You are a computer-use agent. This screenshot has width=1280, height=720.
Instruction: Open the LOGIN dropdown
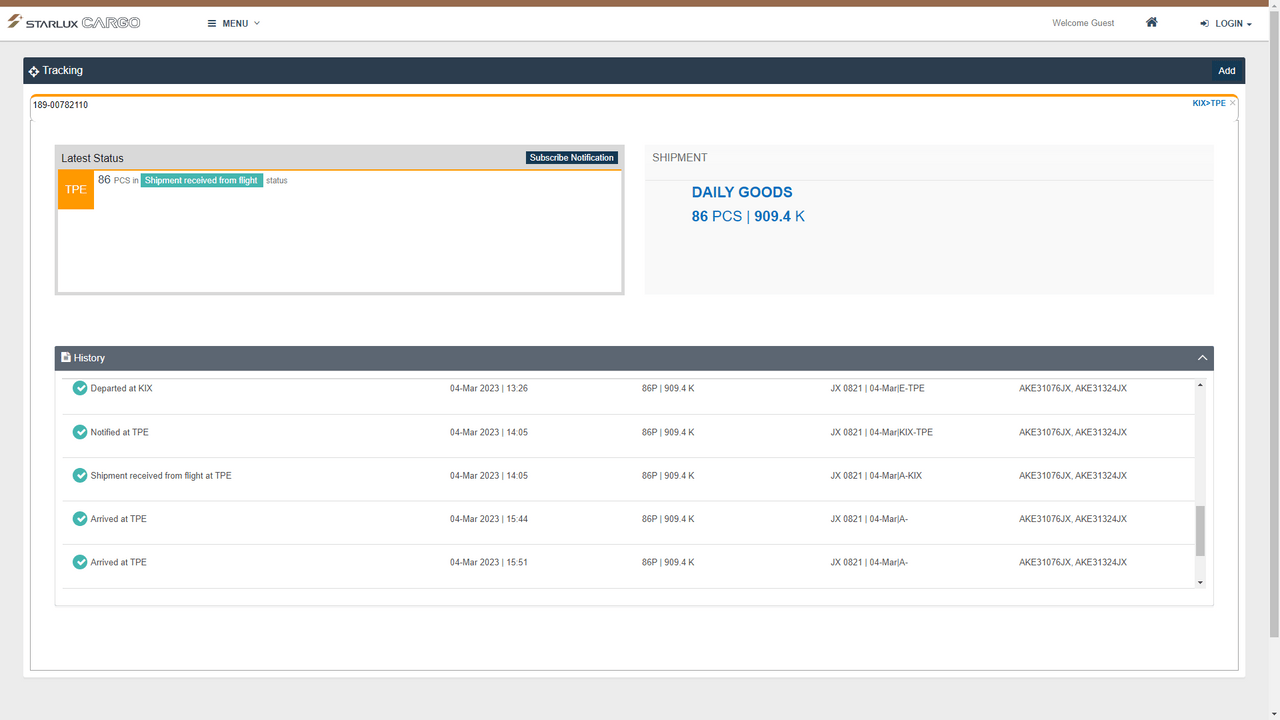(1226, 23)
